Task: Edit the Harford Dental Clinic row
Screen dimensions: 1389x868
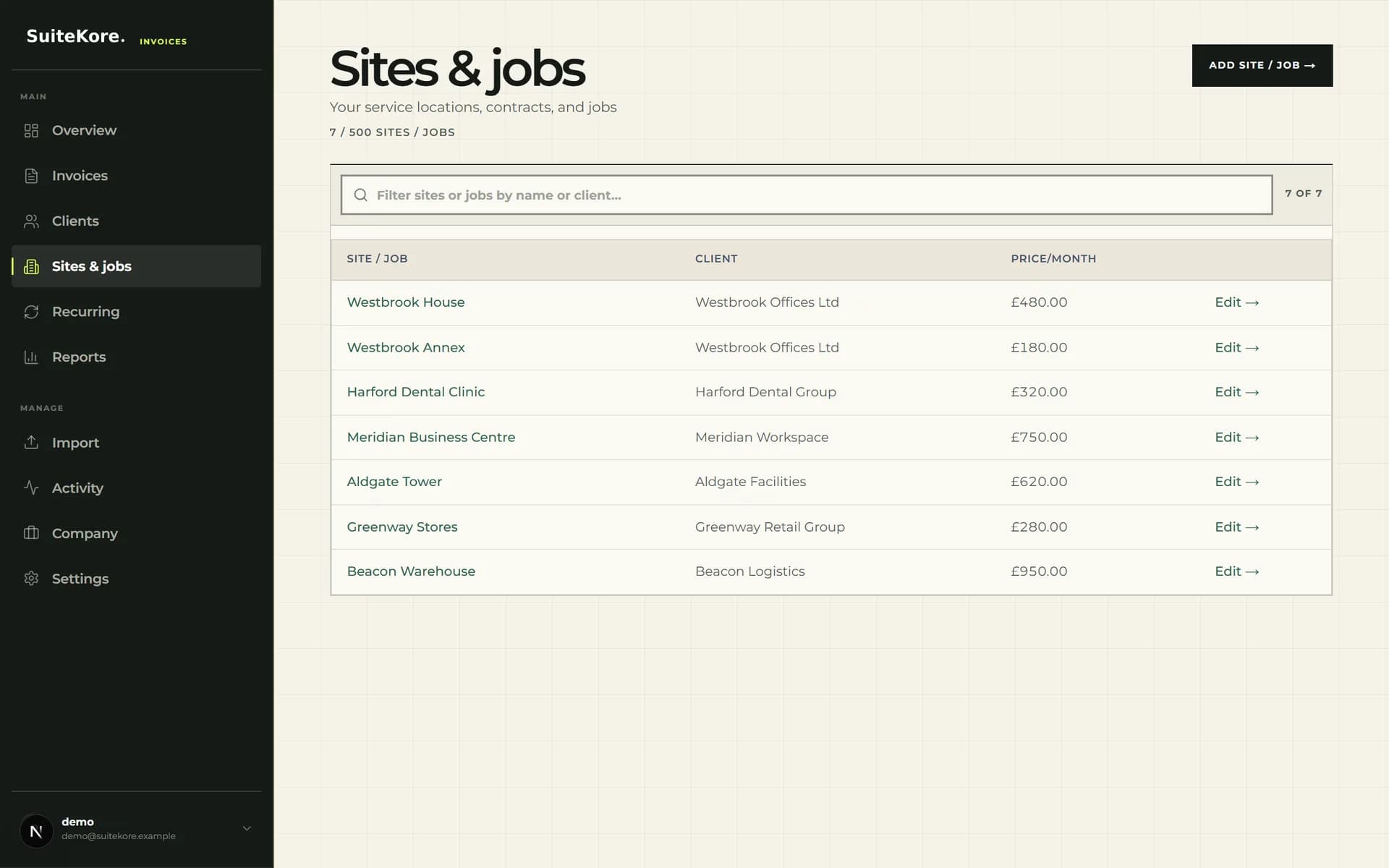Action: coord(1236,392)
